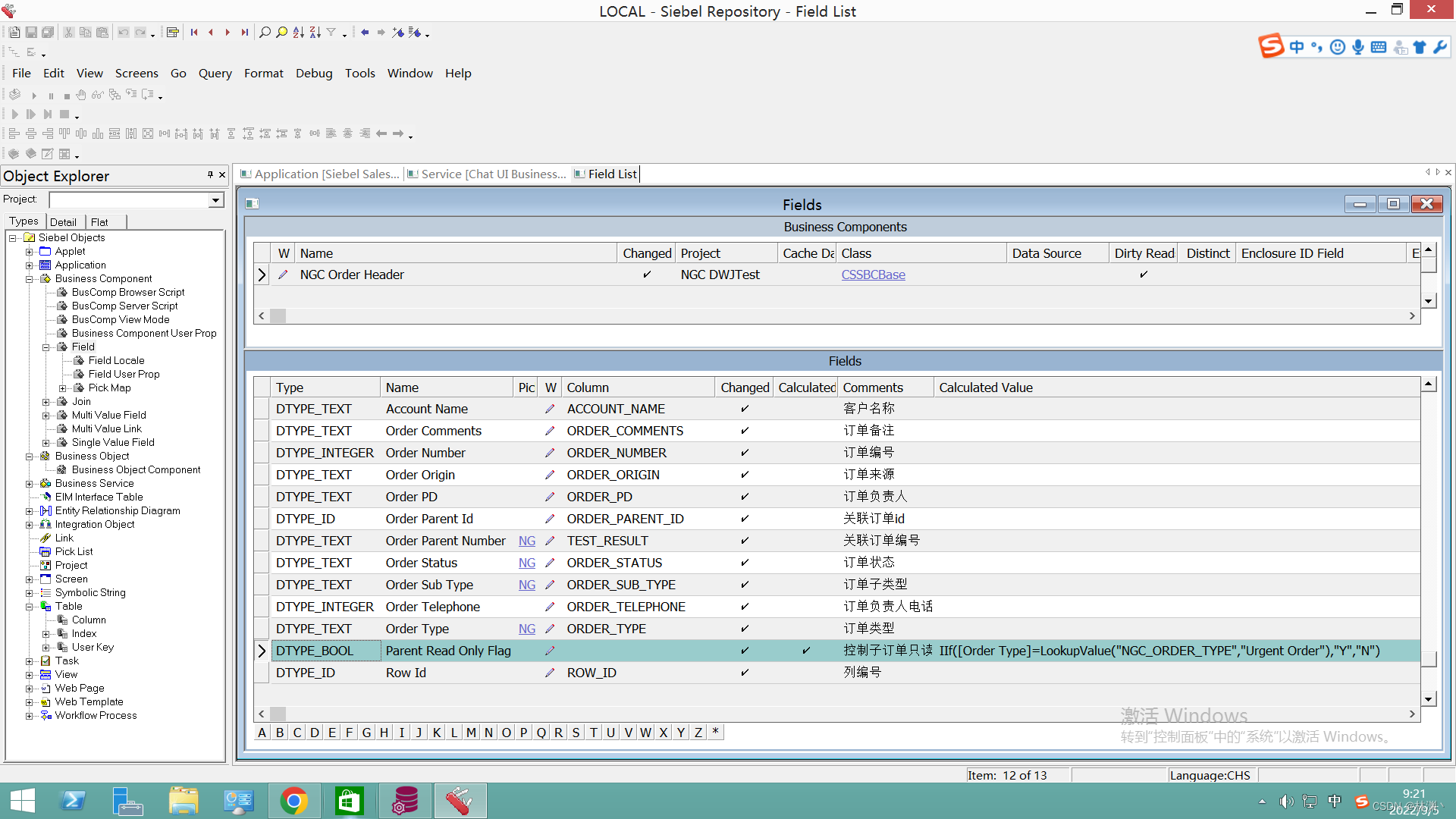Click volume speaker icon in system tray
Image resolution: width=1456 pixels, height=819 pixels.
(x=1286, y=802)
